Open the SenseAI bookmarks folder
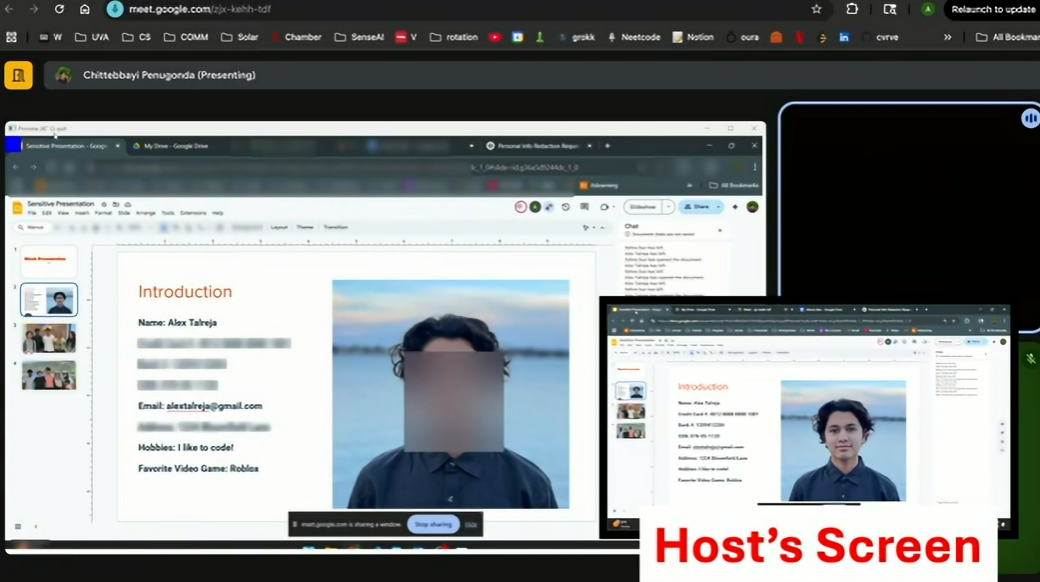 click(x=359, y=37)
